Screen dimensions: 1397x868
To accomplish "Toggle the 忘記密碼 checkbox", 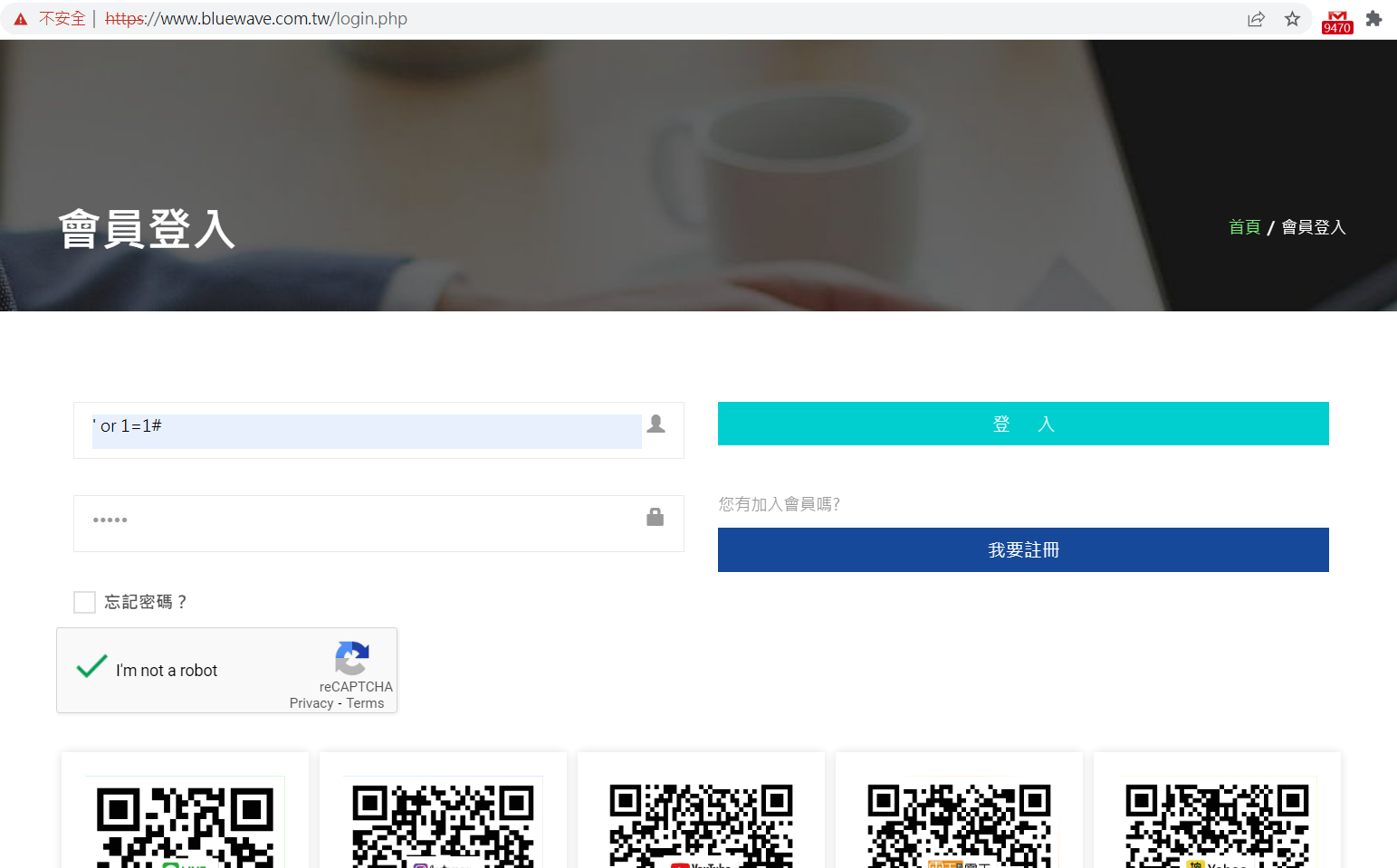I will pyautogui.click(x=84, y=602).
